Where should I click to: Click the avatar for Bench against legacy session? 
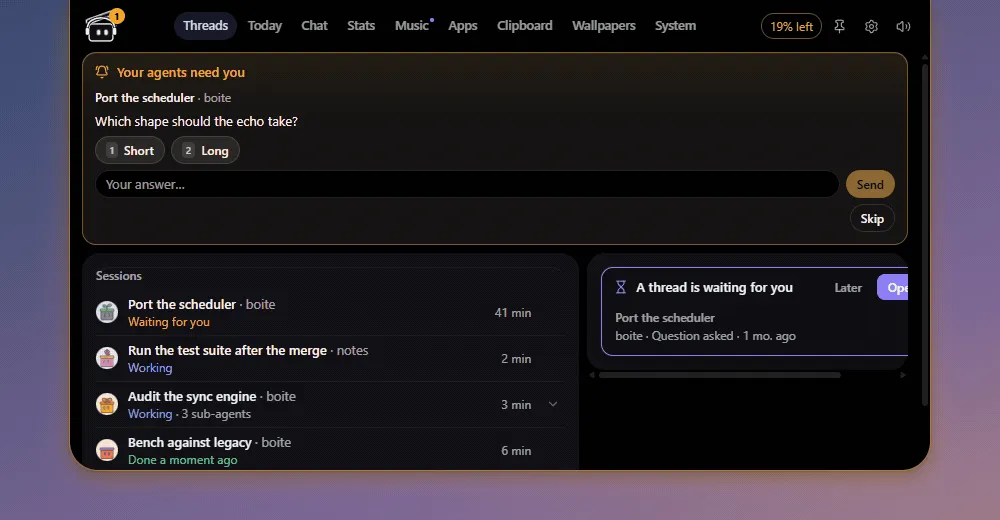click(107, 450)
